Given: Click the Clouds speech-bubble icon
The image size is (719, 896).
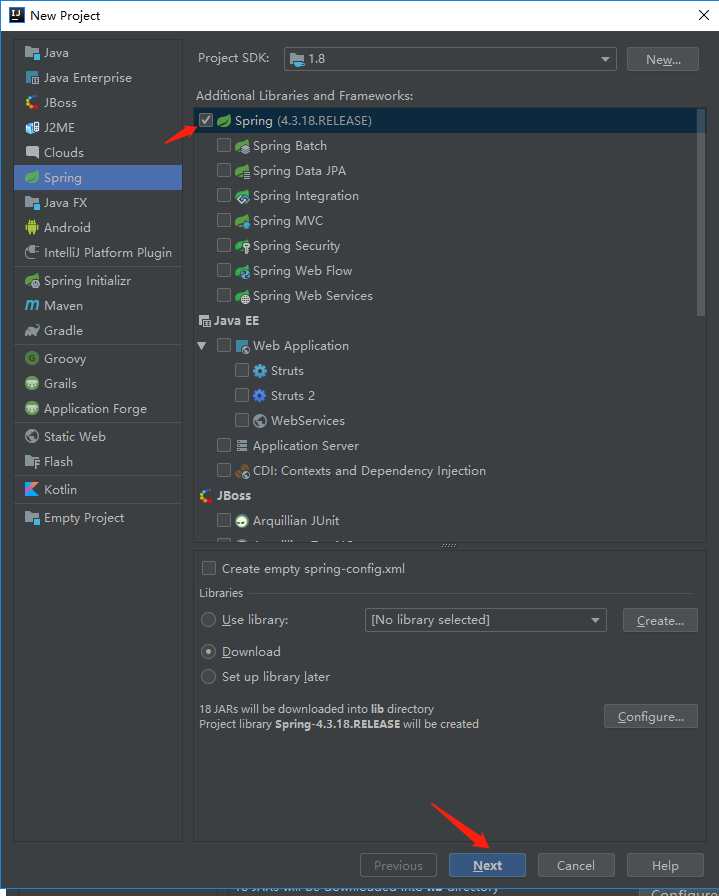Looking at the screenshot, I should tap(32, 153).
